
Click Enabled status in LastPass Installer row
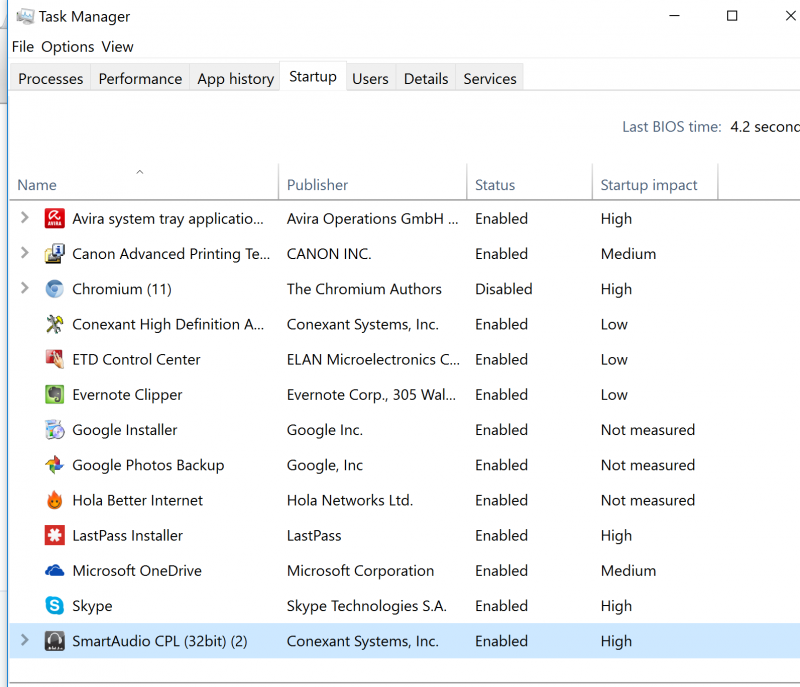(x=502, y=536)
